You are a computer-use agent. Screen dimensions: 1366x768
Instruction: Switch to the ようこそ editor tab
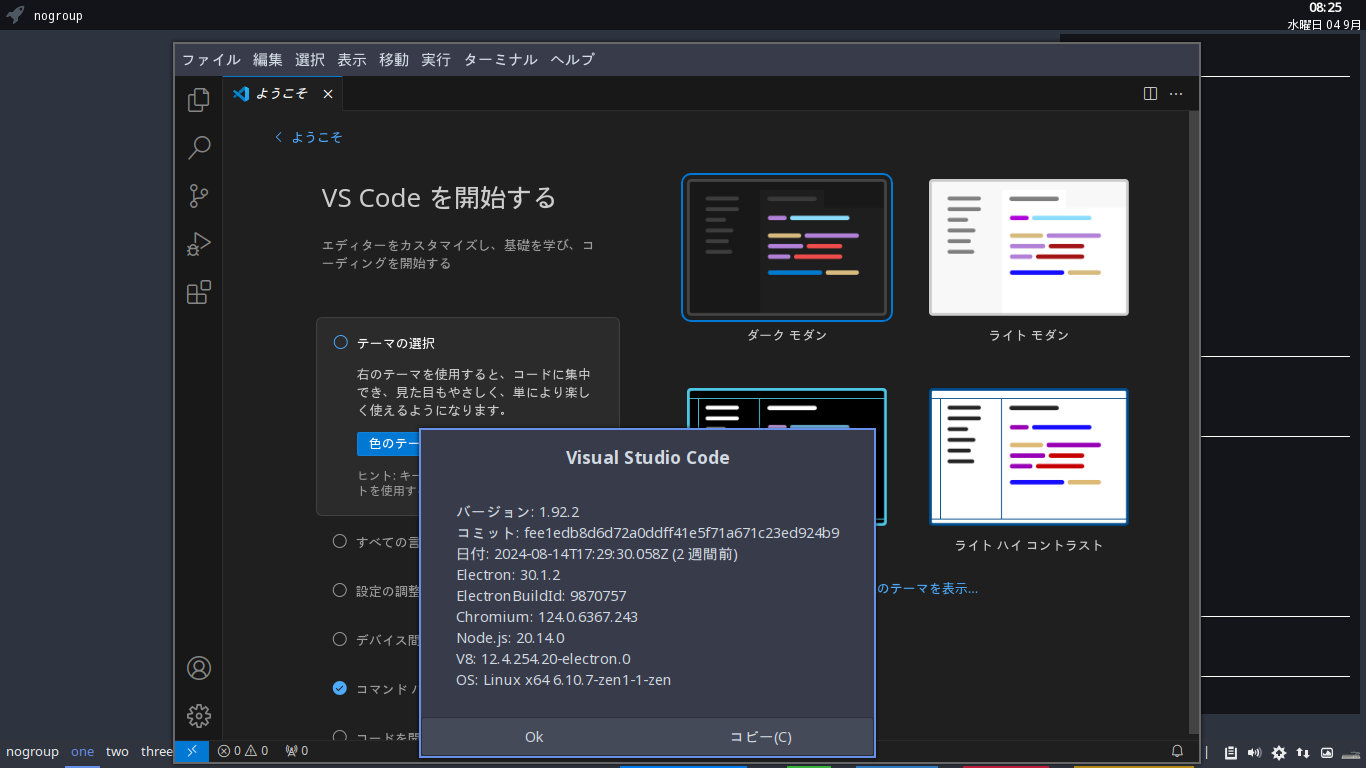point(283,94)
